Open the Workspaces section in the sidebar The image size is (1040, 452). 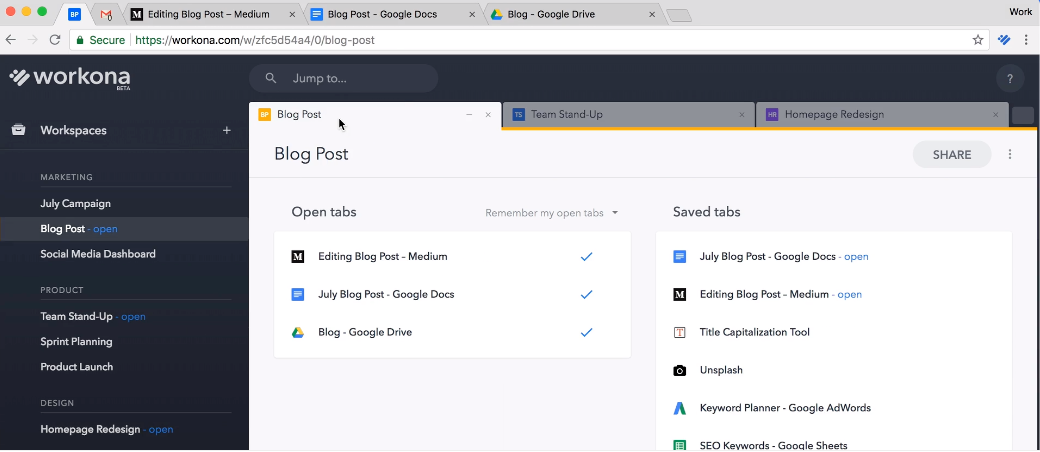73,130
